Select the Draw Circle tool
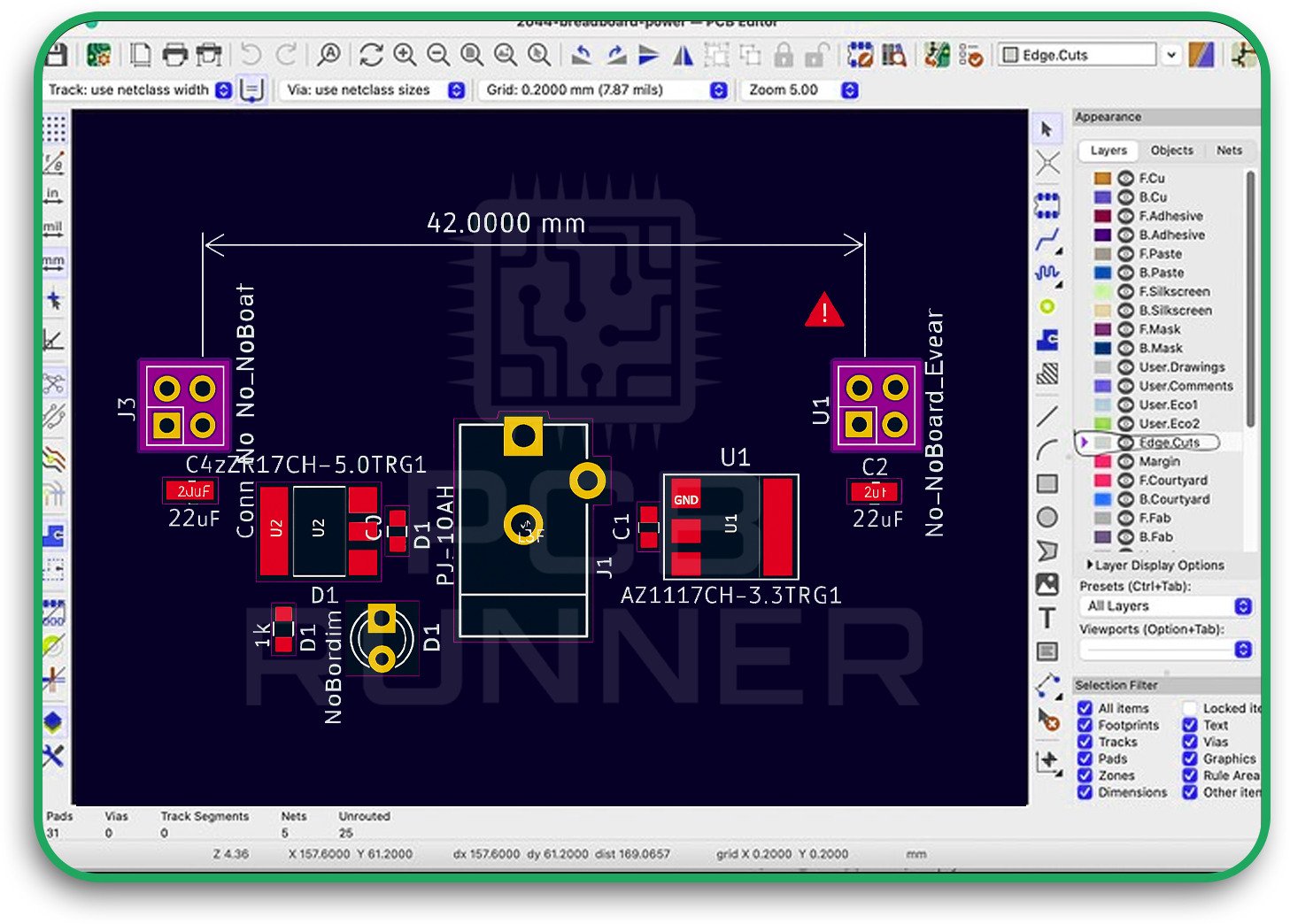 (1047, 517)
